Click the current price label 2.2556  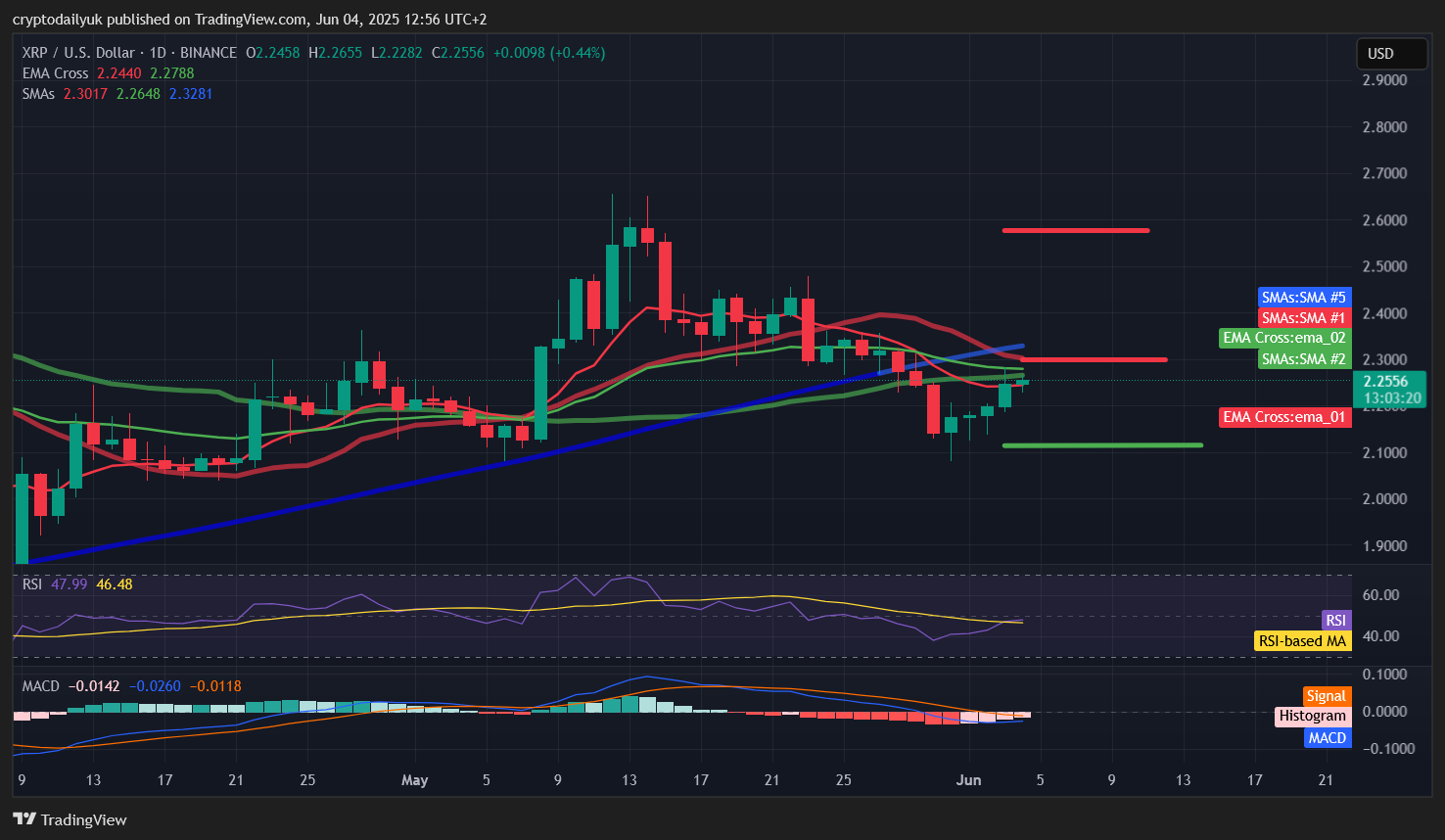click(1386, 382)
